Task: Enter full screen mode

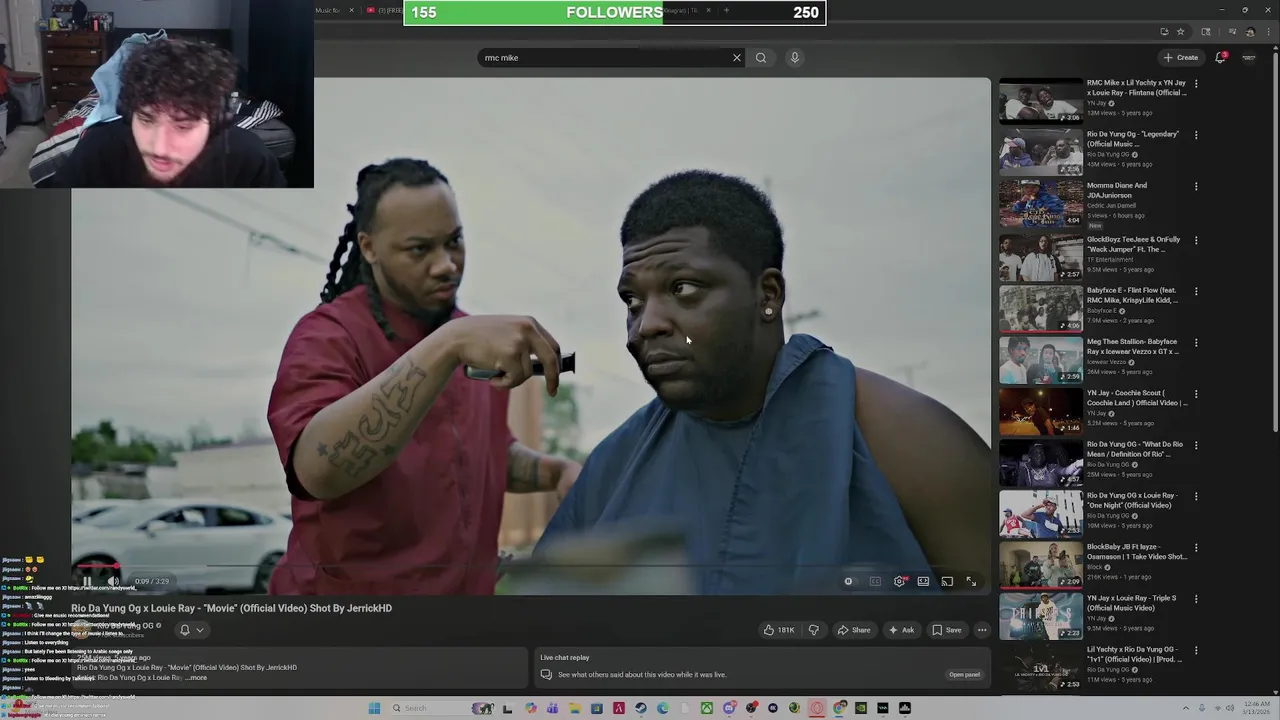Action: tap(971, 581)
